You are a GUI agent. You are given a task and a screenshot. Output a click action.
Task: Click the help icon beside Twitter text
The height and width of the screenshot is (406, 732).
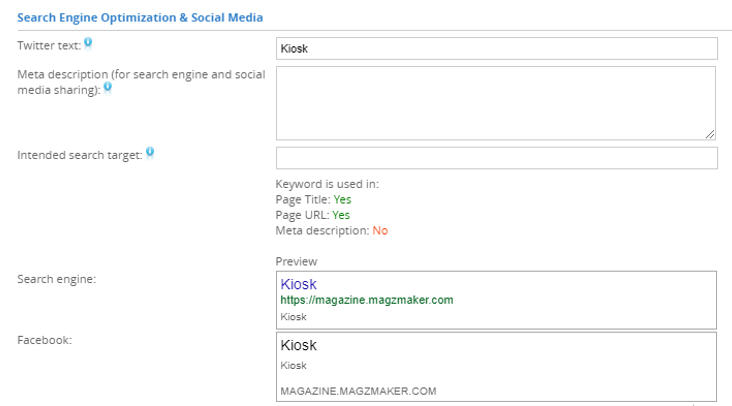[x=88, y=43]
